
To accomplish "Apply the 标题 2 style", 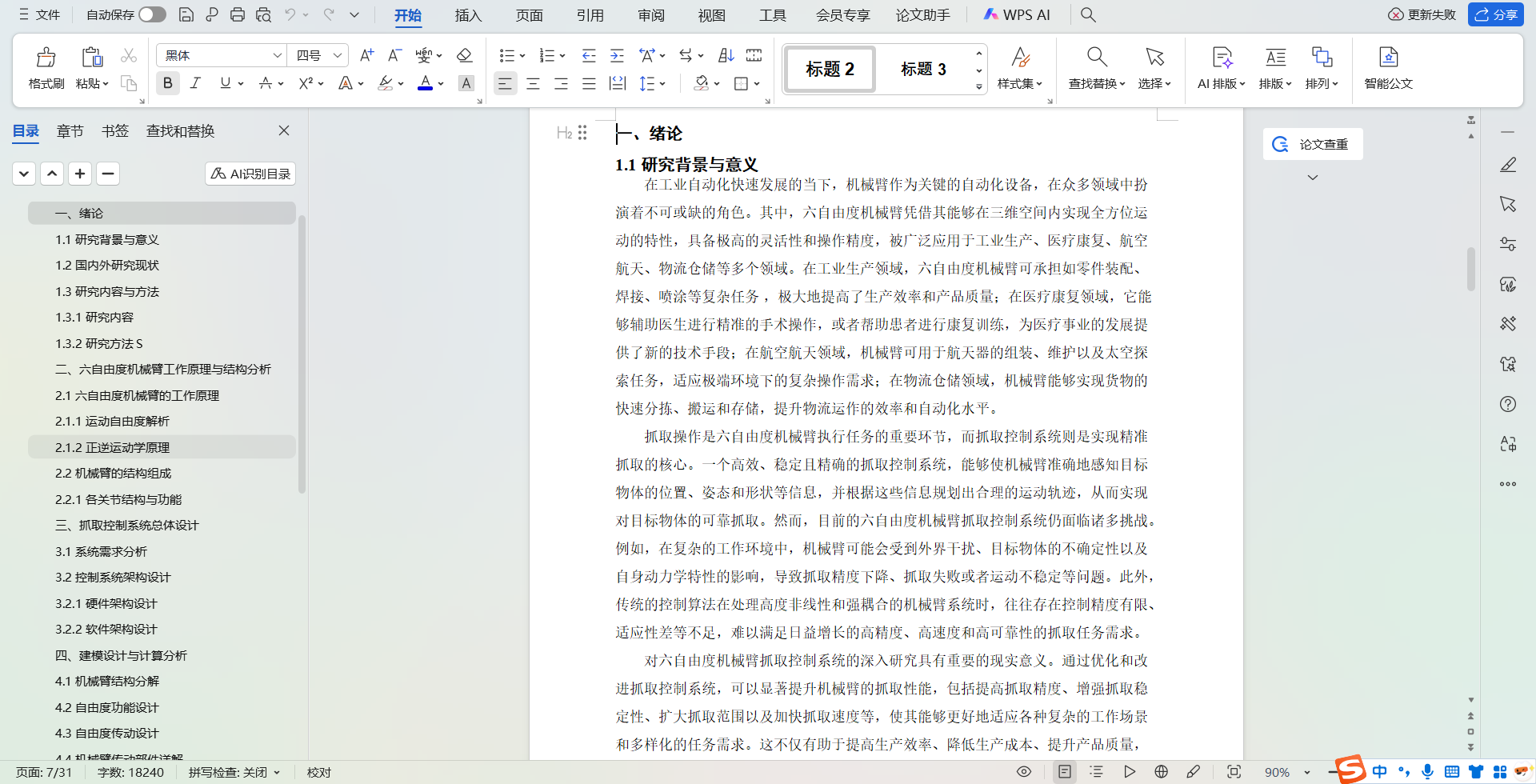I will coord(830,70).
